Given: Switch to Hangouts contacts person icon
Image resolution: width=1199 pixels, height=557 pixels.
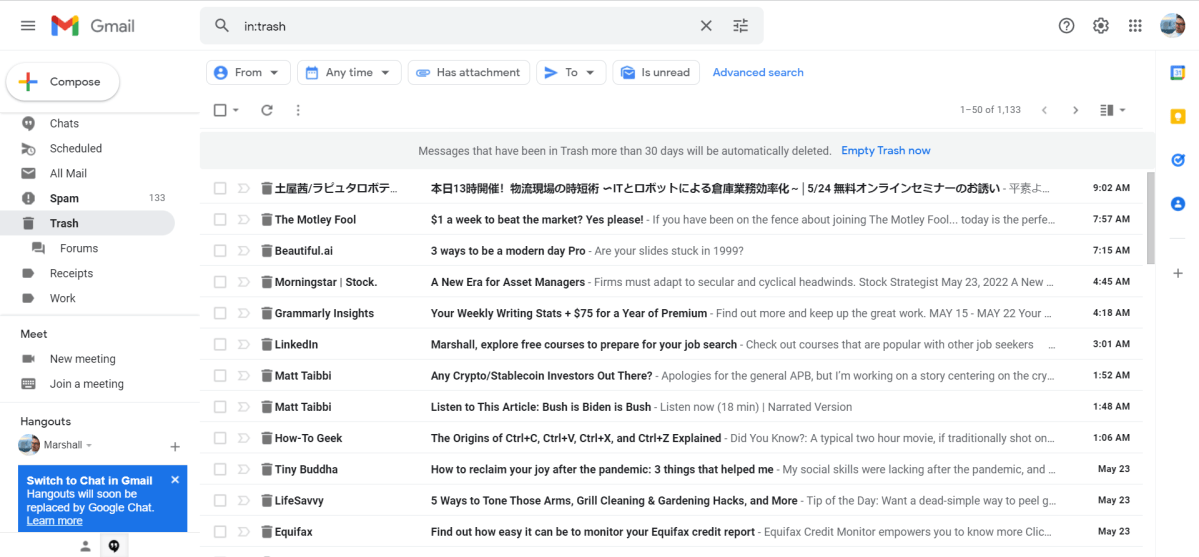Looking at the screenshot, I should tap(86, 546).
